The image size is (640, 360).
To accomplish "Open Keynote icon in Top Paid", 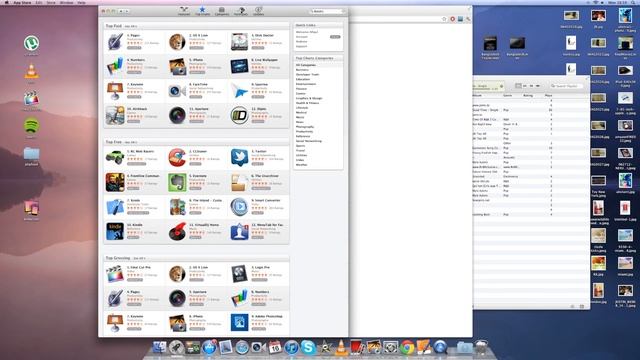I will 115,91.
